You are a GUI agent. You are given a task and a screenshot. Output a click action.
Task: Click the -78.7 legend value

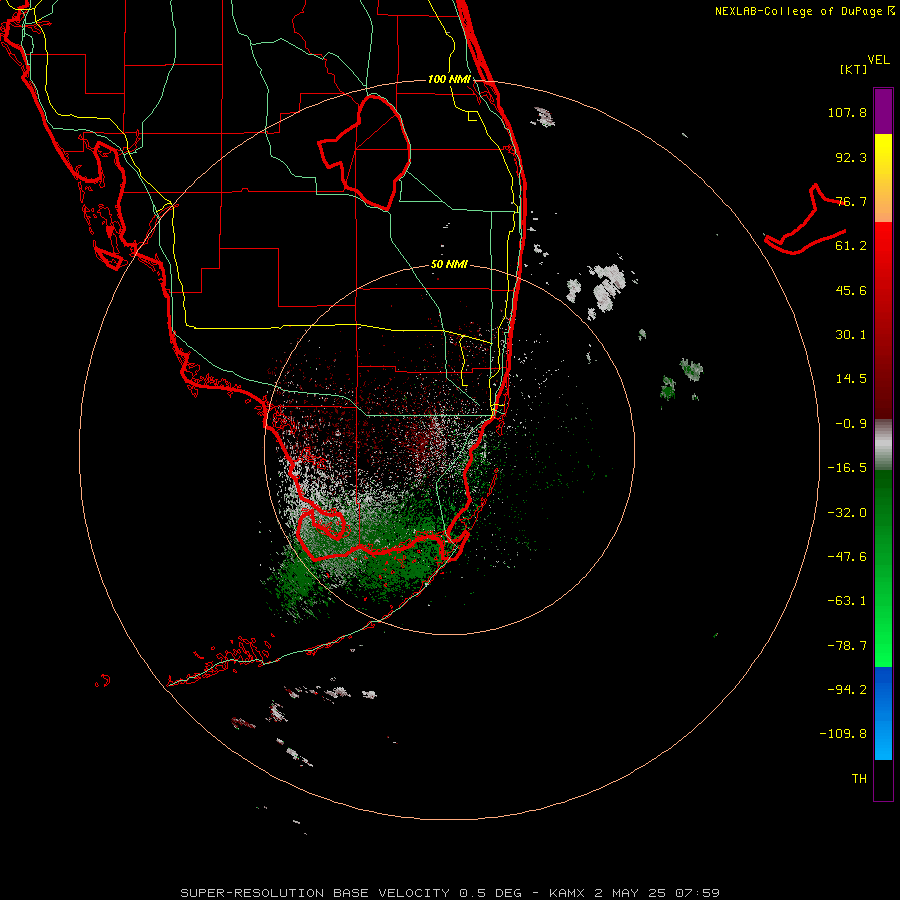pos(847,646)
